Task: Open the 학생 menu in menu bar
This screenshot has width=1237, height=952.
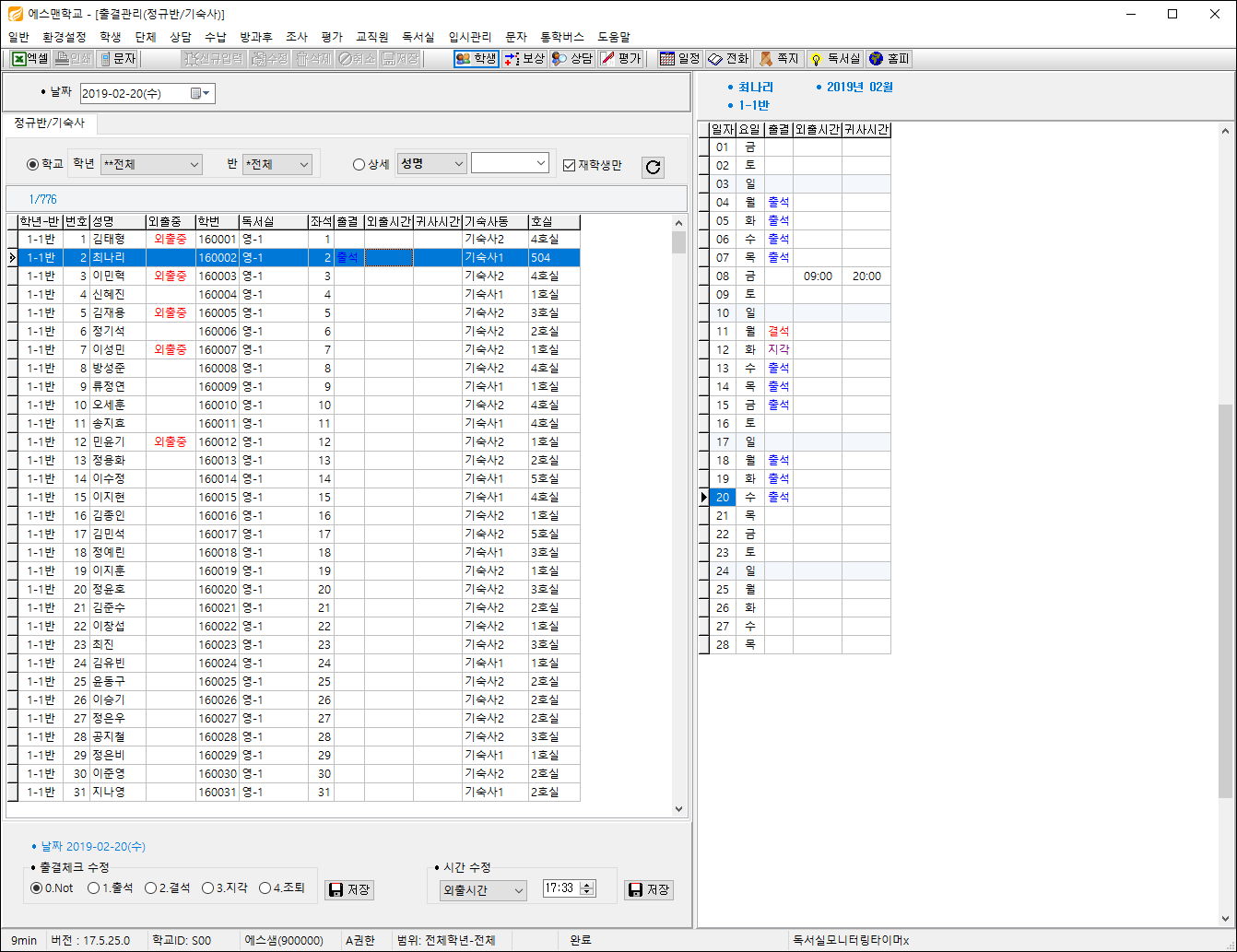Action: tap(111, 37)
